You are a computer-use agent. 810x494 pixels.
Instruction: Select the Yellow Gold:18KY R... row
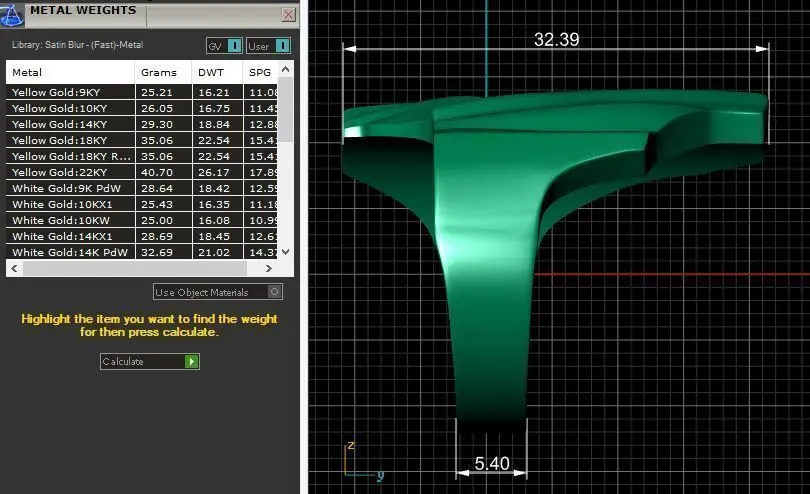(x=142, y=157)
